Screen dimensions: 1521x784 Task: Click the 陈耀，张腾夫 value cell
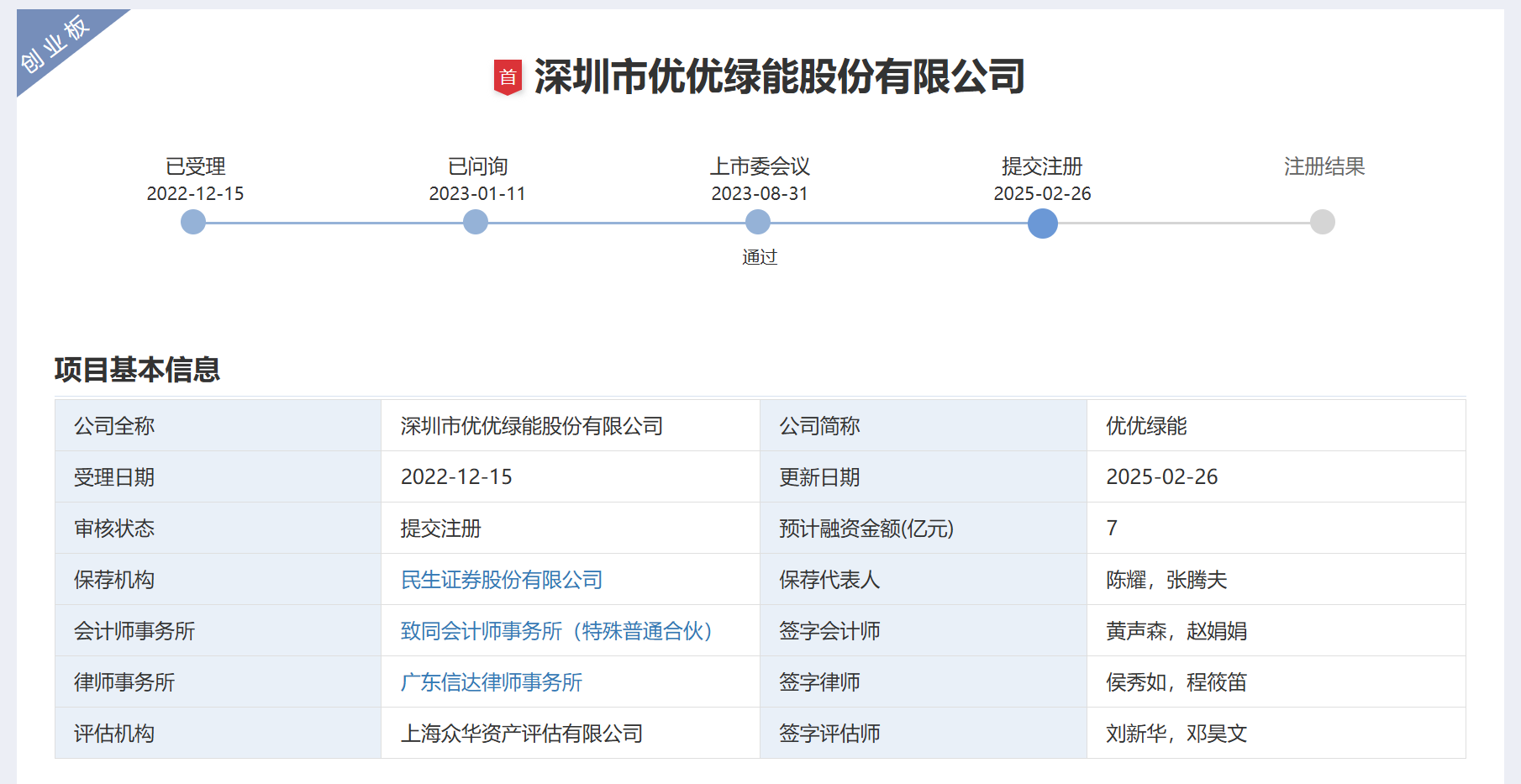coord(1276,580)
